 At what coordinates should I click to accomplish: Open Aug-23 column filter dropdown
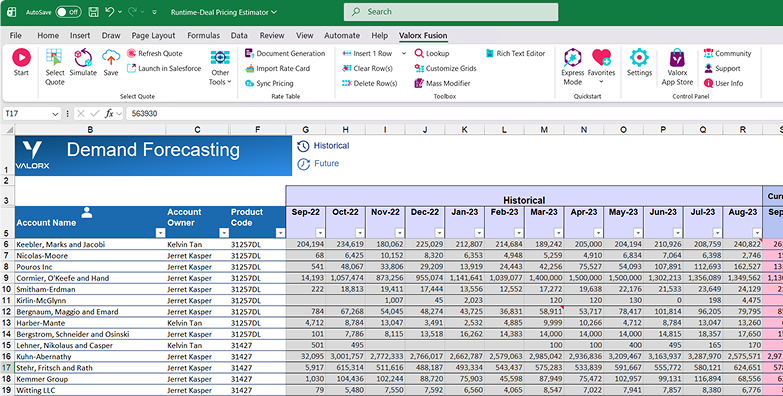(757, 233)
